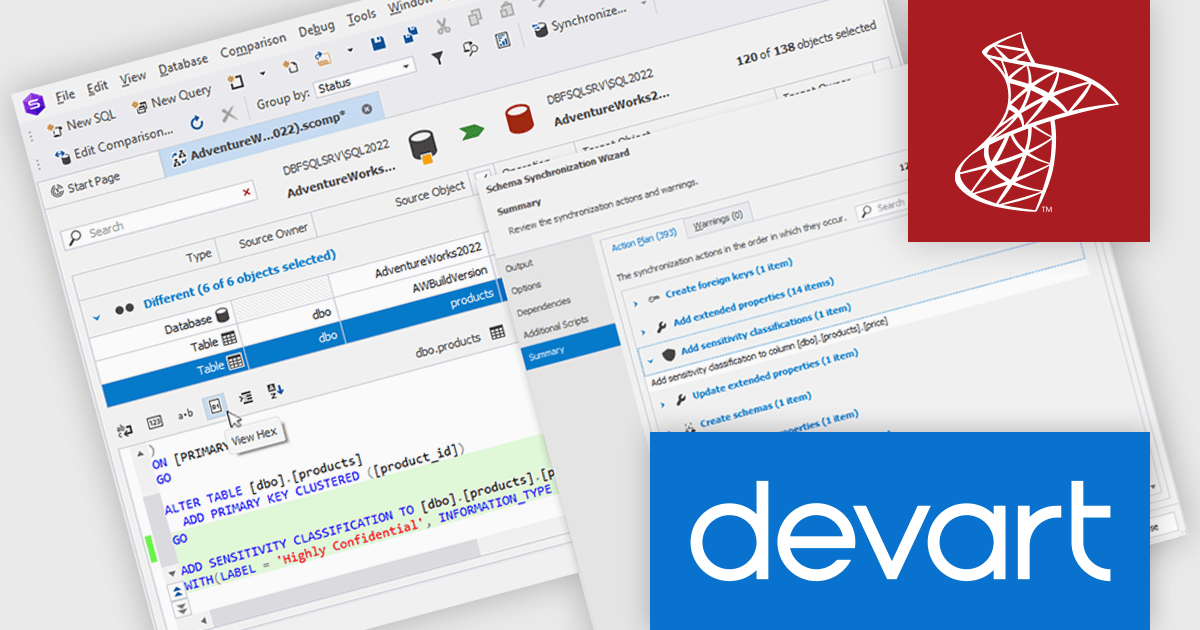Collapse the Different (6 of 6) group

click(x=97, y=316)
